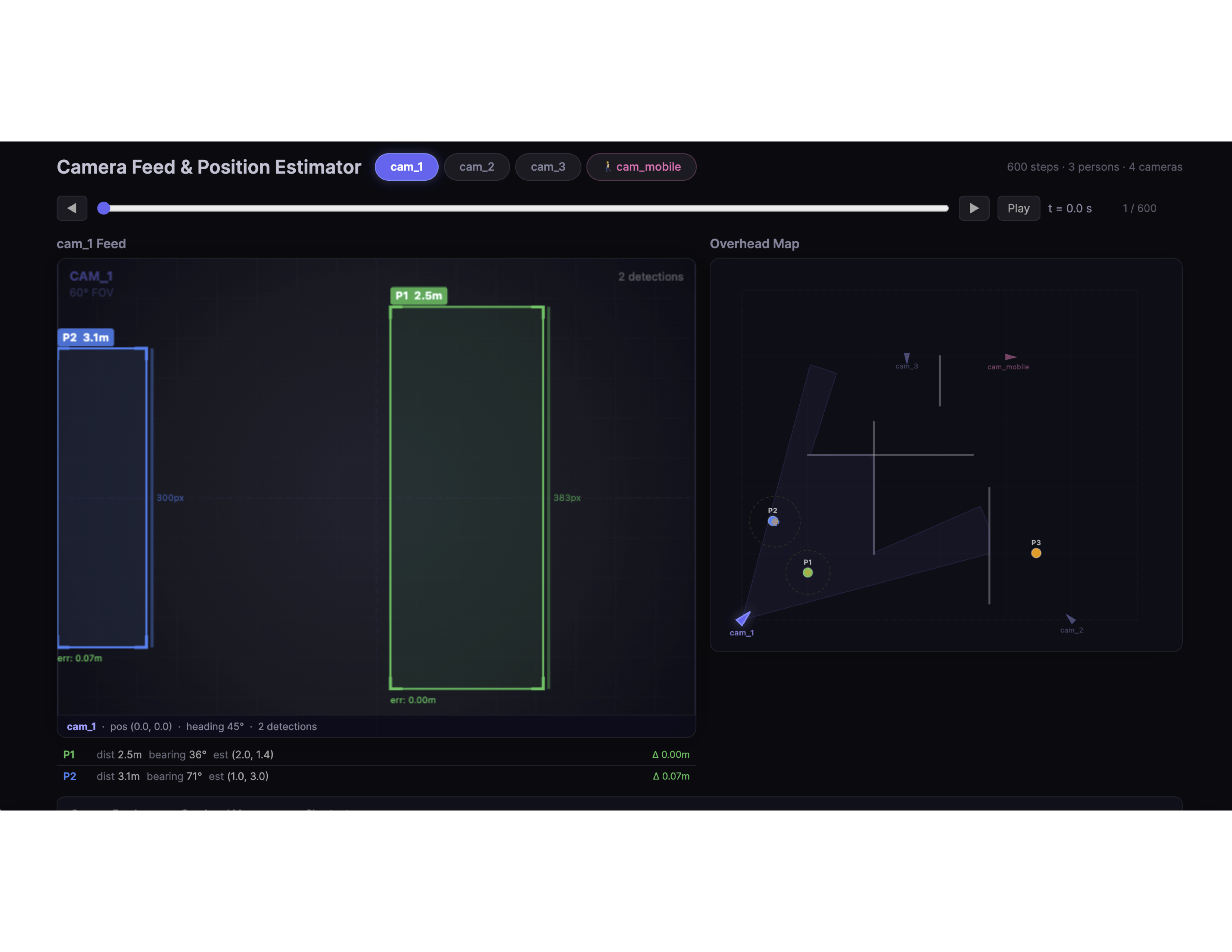
Task: Click the green P1 2.5m detection label
Action: [419, 296]
